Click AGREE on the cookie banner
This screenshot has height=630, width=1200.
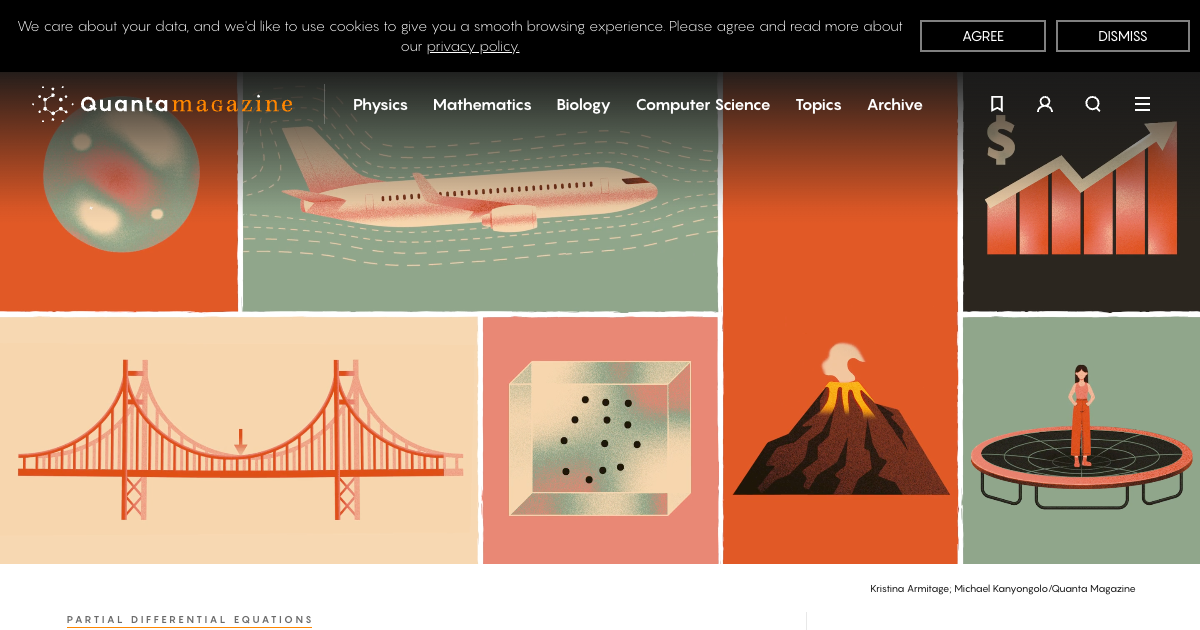[983, 36]
